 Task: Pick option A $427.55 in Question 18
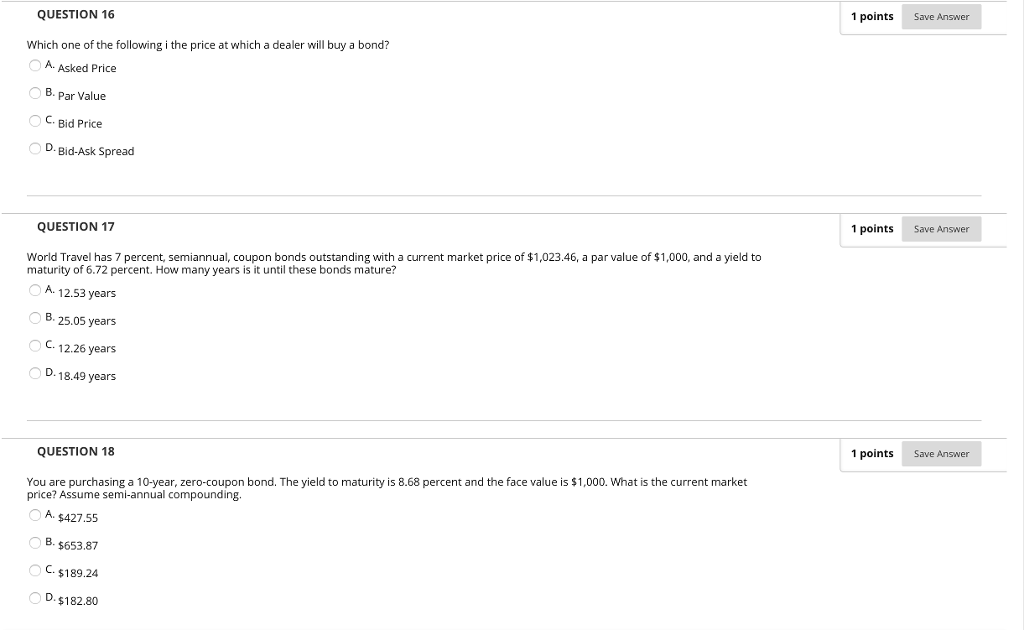[x=34, y=514]
